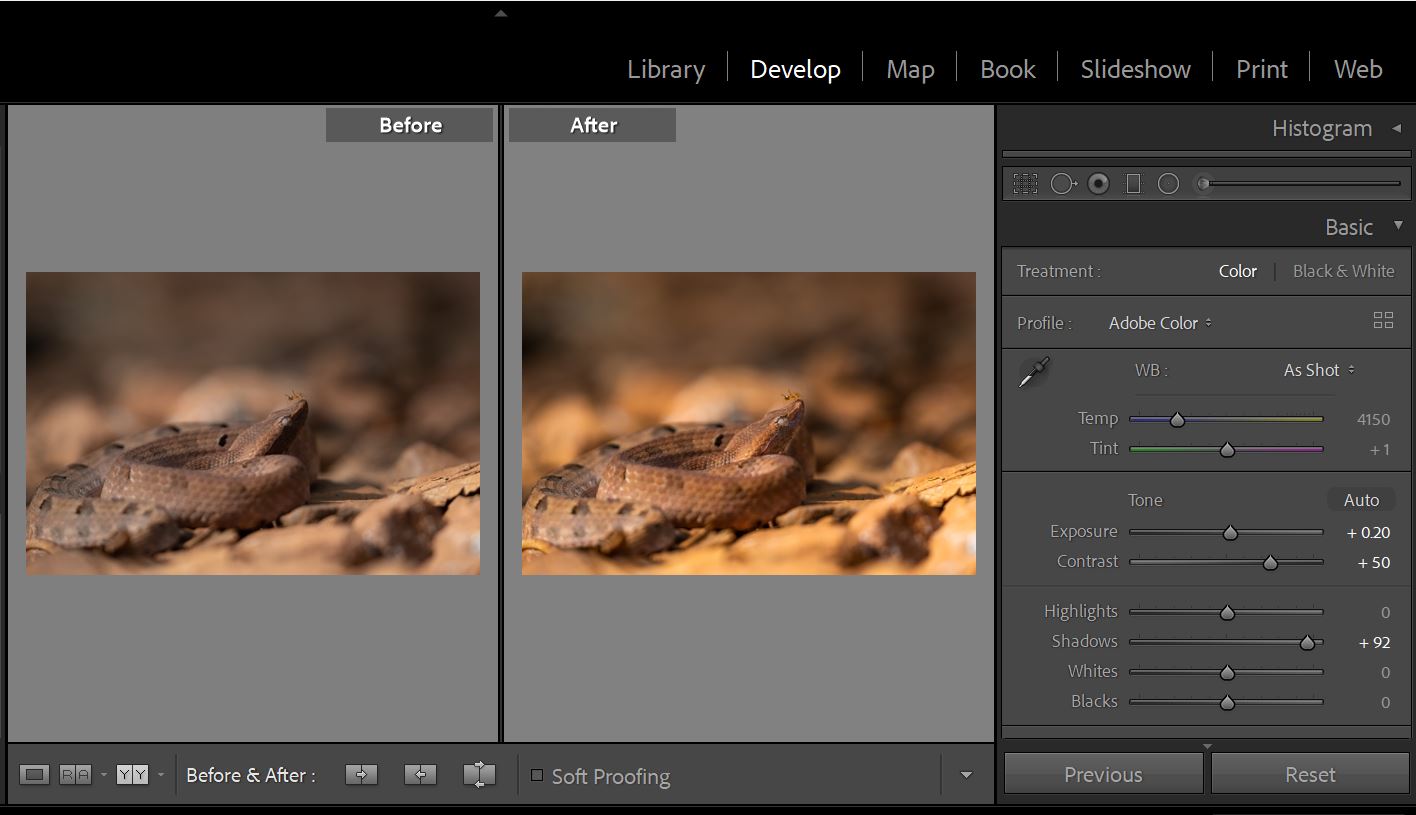Open the Book module

coord(1007,69)
